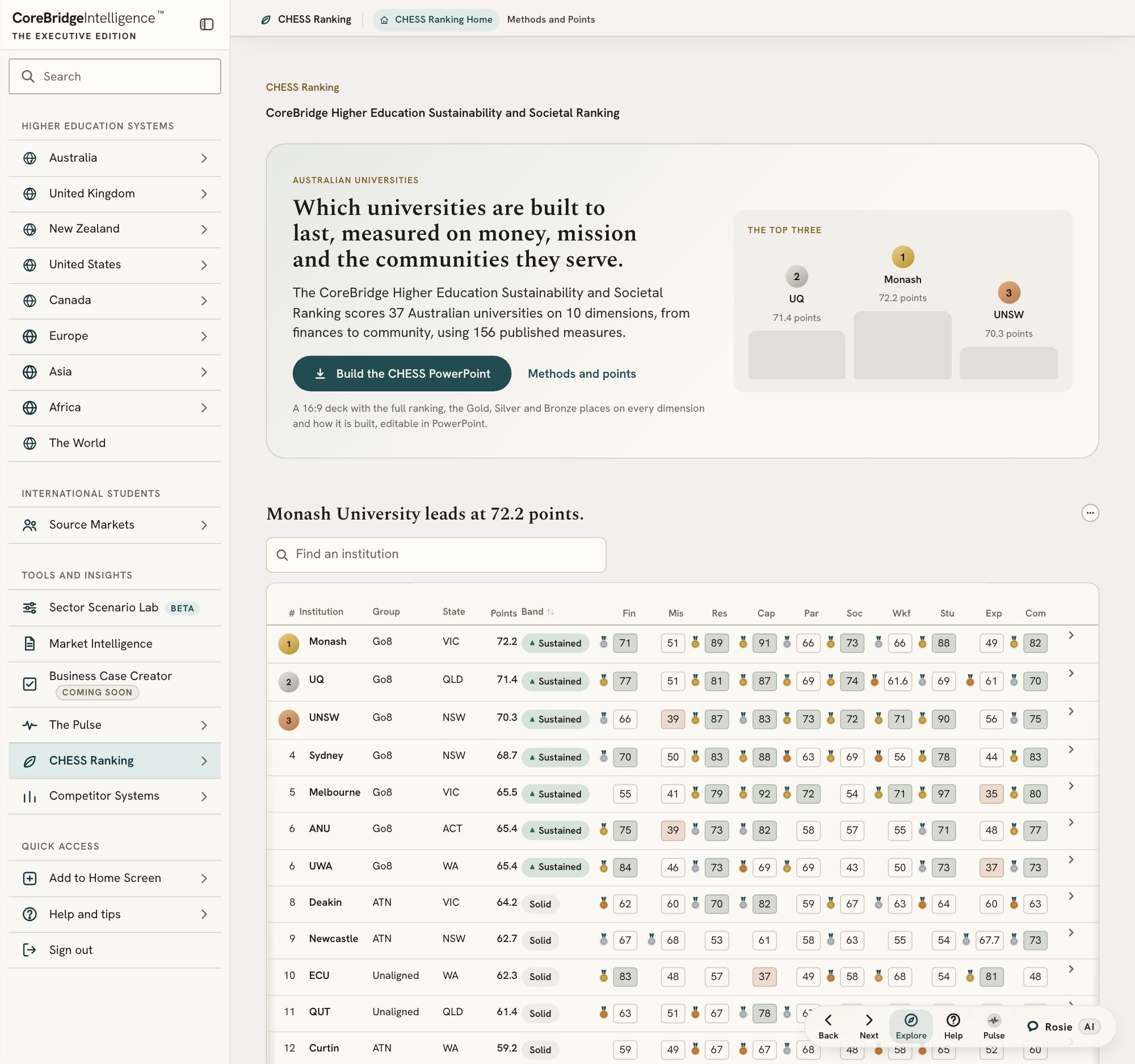Open the three-dots options menu for ranking
The image size is (1135, 1064).
pyautogui.click(x=1090, y=513)
